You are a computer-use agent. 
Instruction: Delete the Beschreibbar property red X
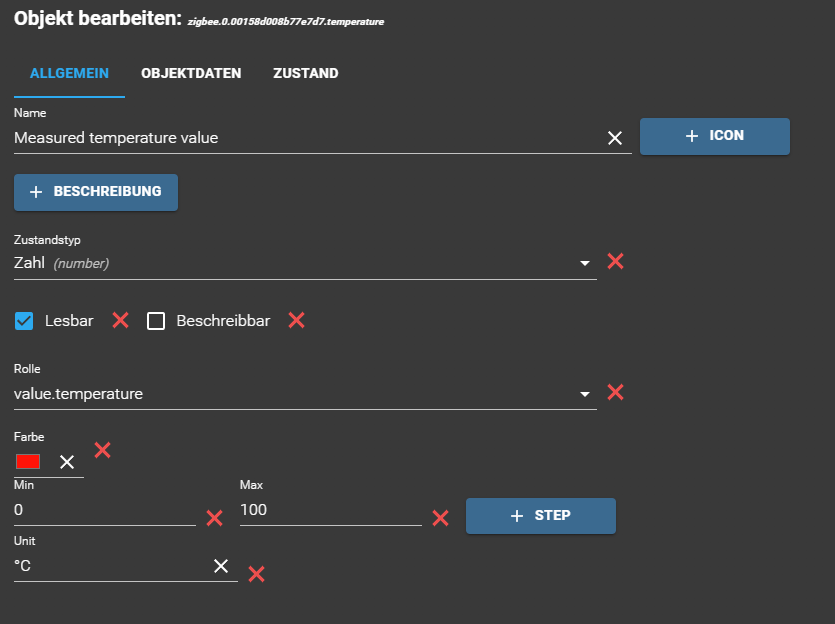[296, 320]
